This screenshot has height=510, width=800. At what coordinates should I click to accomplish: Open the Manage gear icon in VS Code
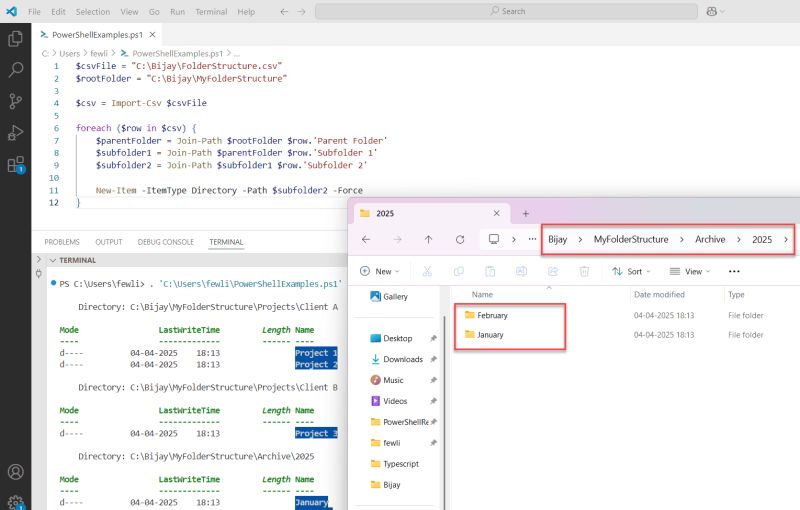[16, 502]
